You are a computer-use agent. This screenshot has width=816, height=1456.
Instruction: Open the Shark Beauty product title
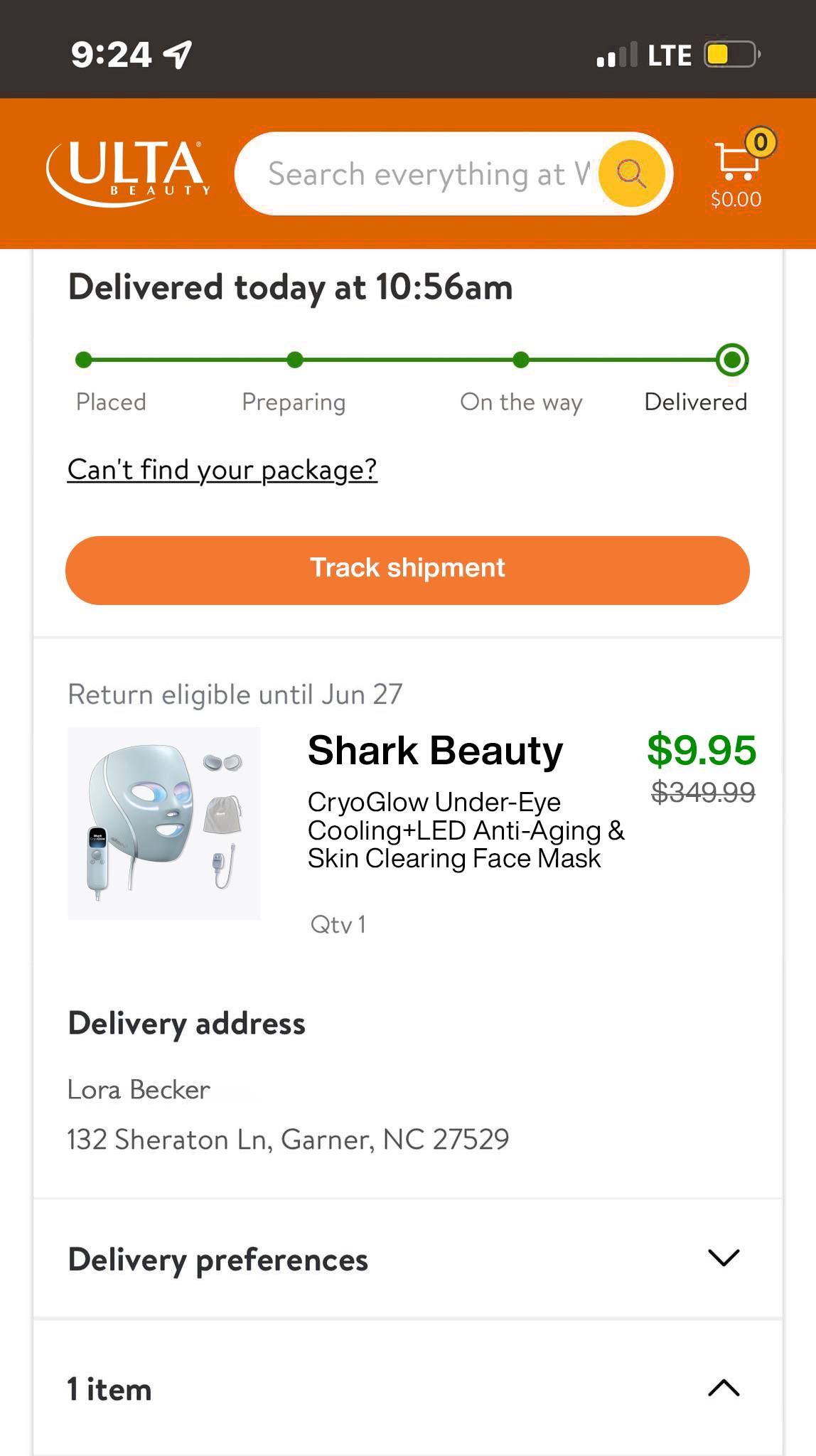pos(435,750)
